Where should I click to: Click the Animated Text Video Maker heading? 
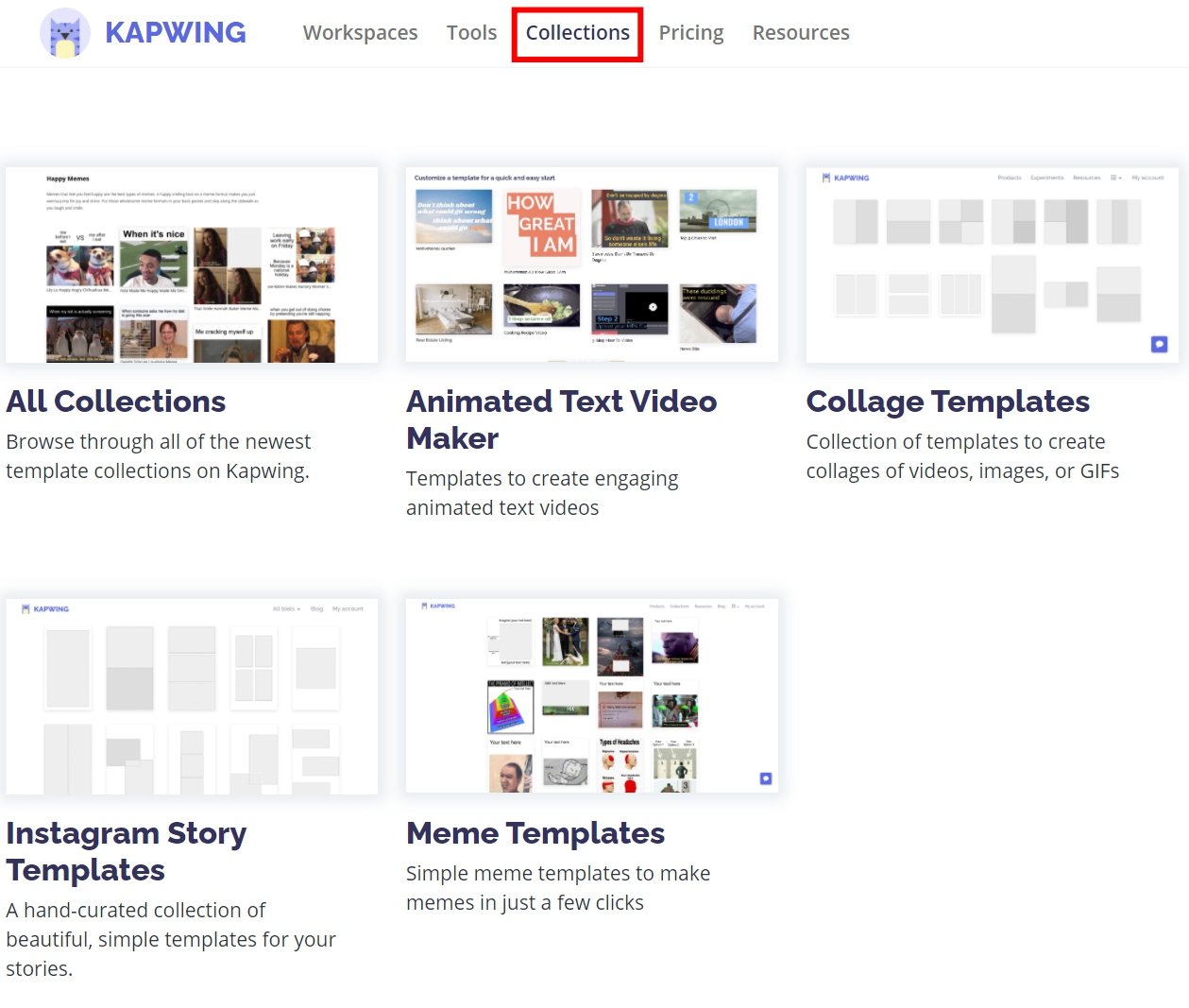(561, 419)
